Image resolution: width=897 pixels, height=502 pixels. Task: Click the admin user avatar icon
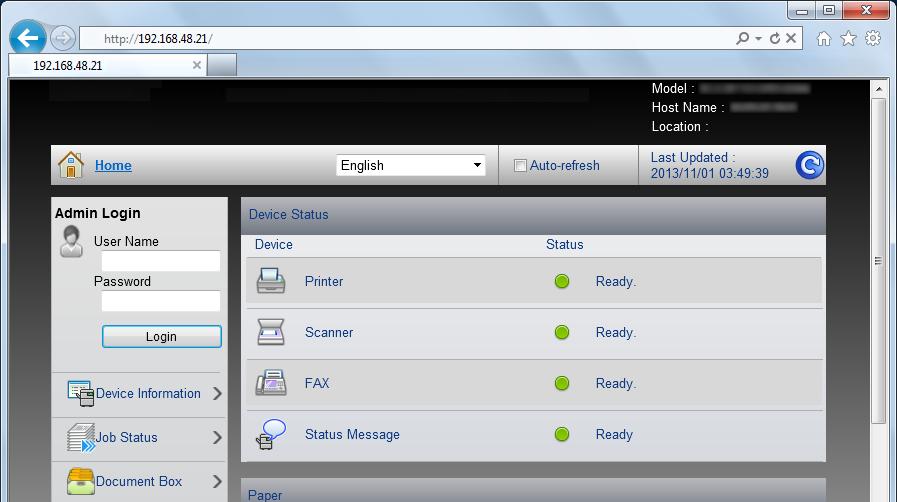[x=72, y=241]
